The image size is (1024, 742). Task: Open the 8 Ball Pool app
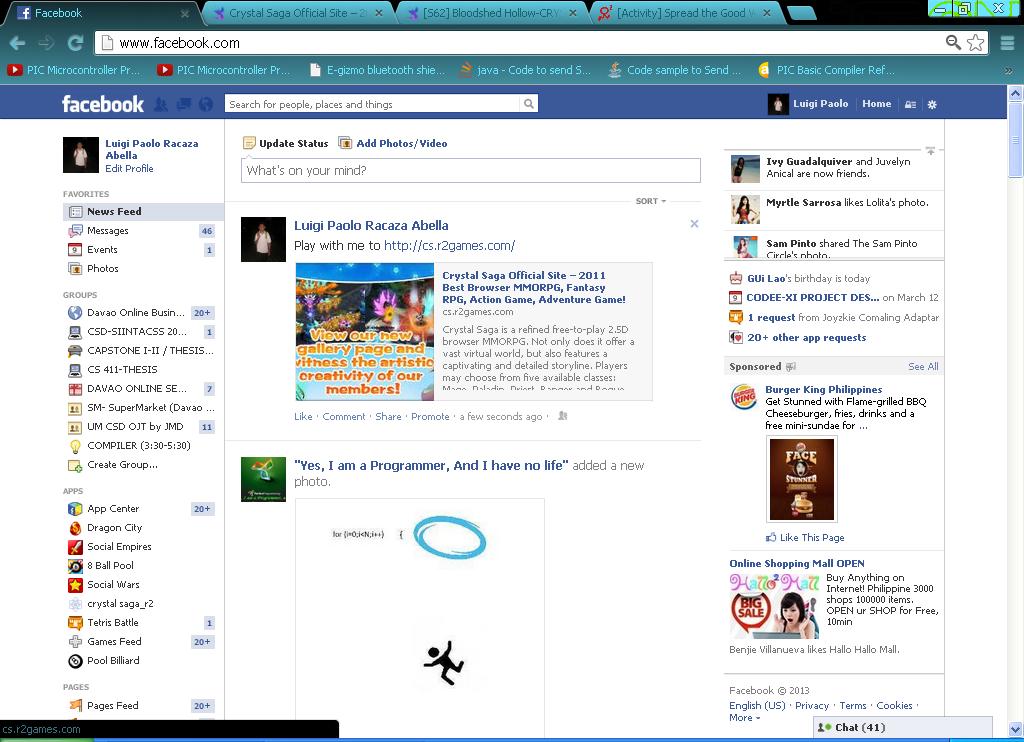tap(110, 566)
